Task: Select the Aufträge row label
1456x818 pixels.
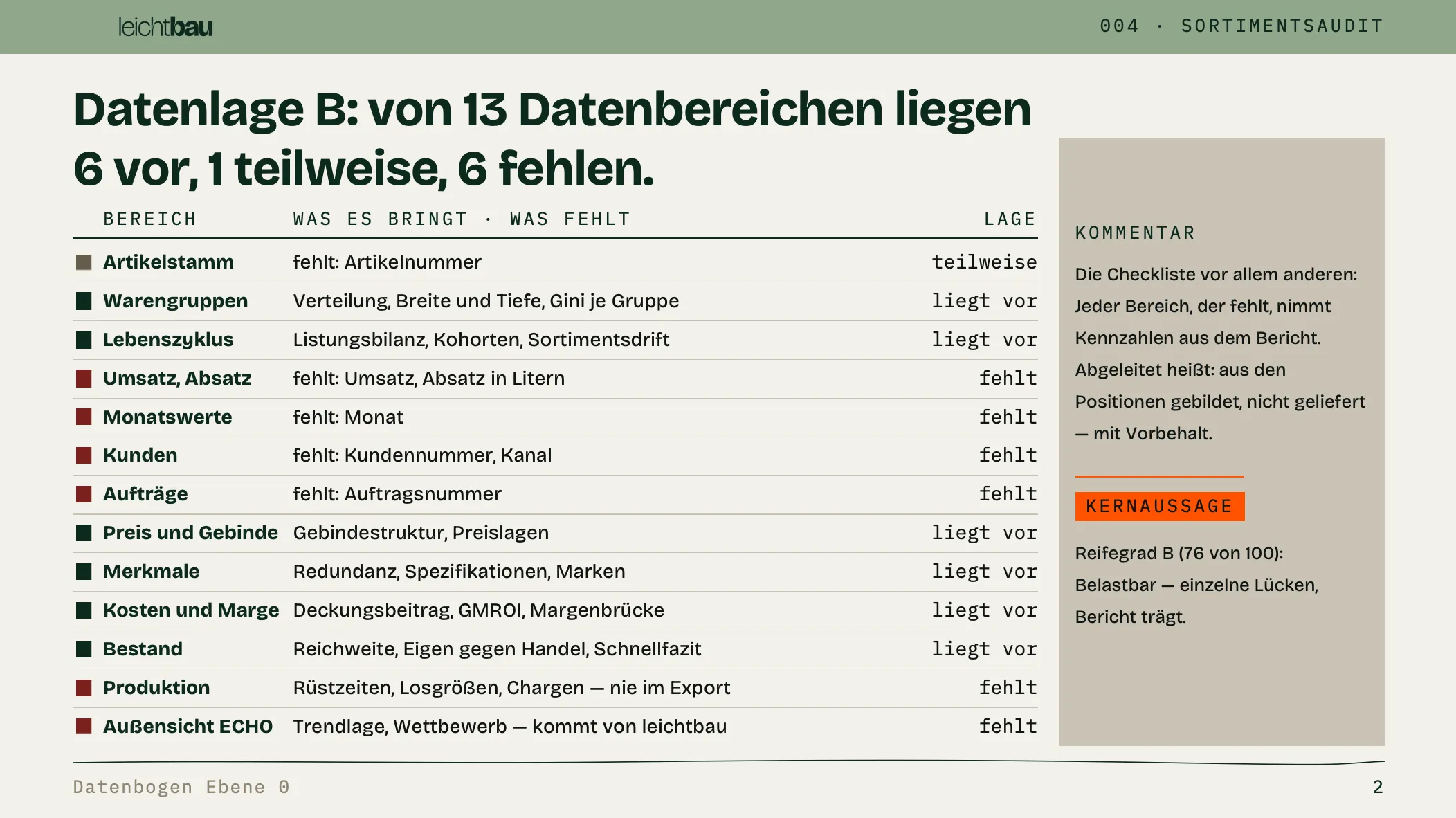Action: (x=145, y=494)
